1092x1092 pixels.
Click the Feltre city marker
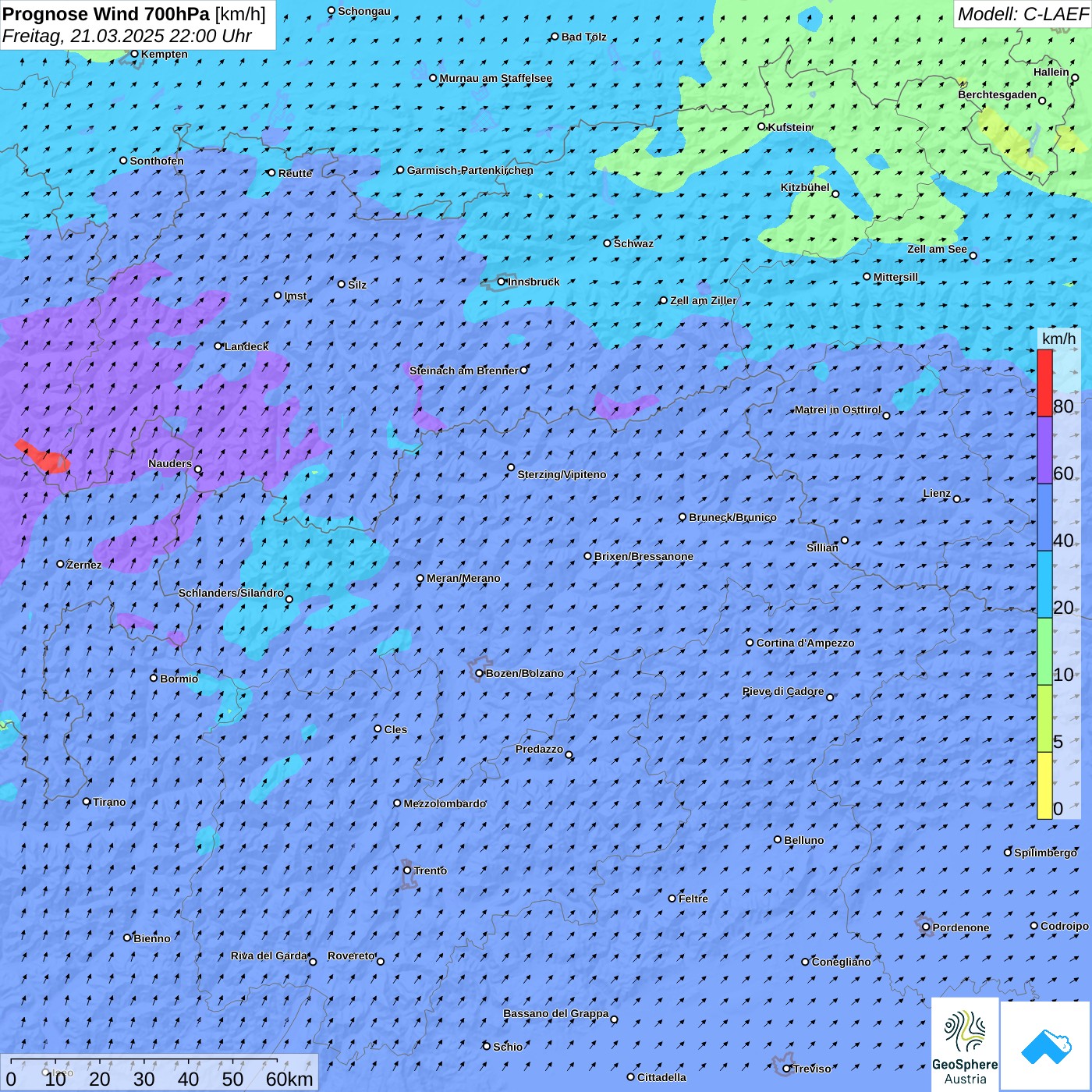point(672,899)
